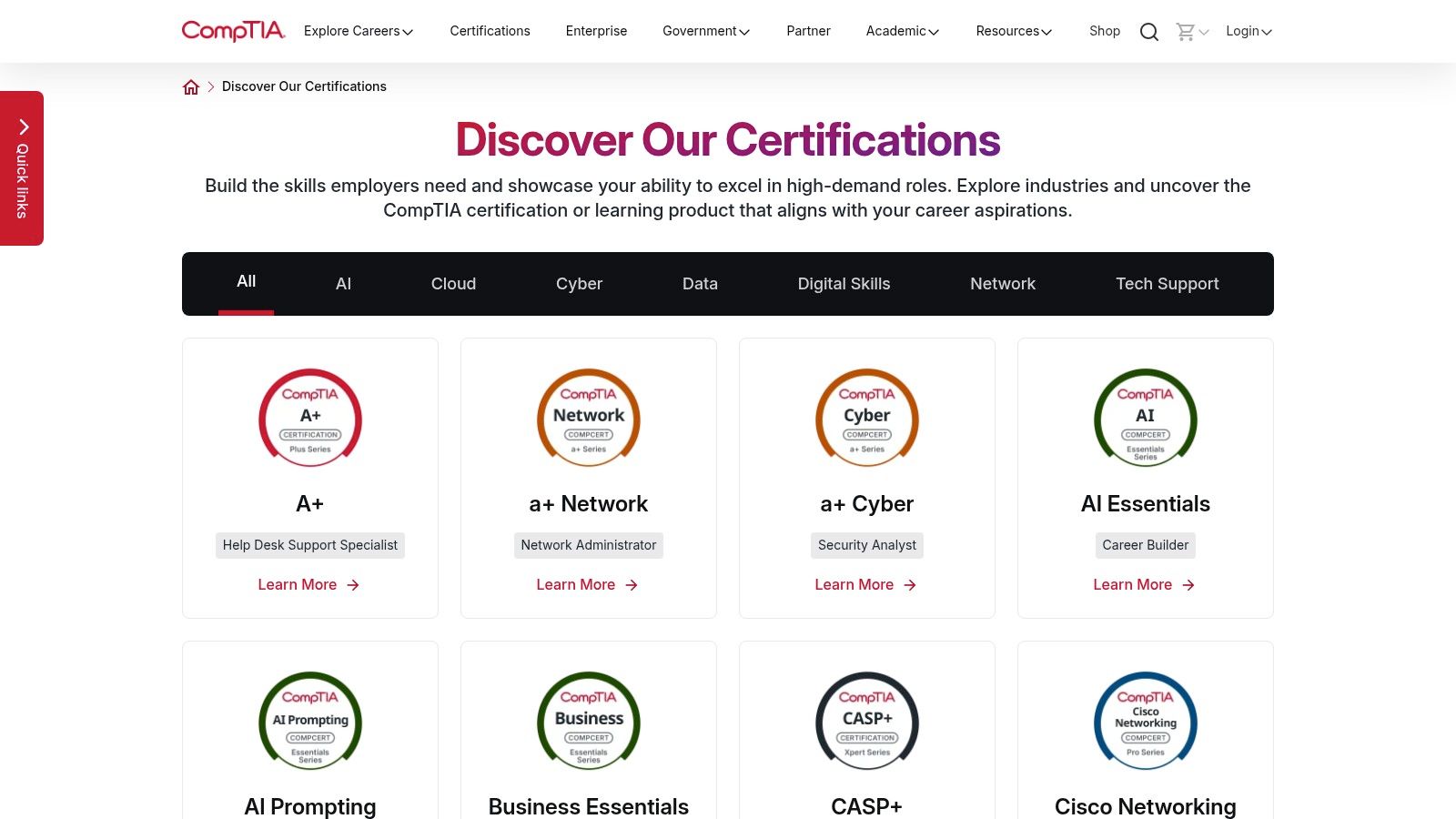Open the red Quick links sidebar

click(22, 167)
